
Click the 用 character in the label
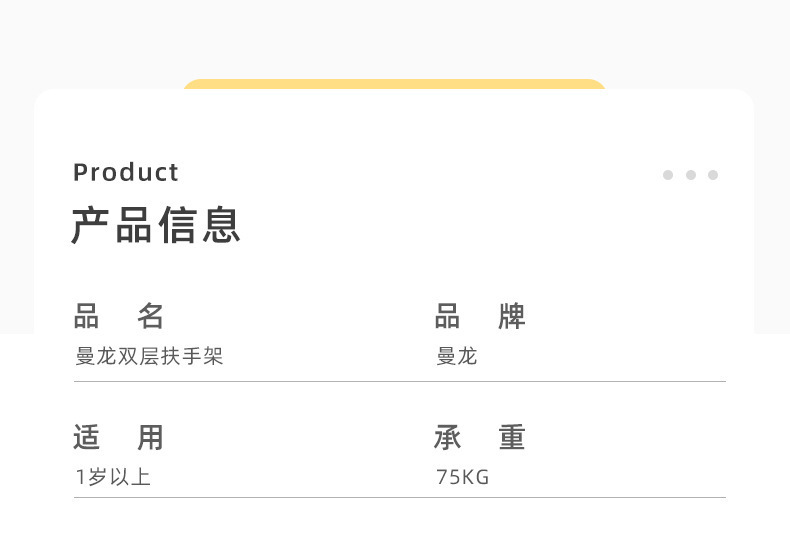click(x=150, y=437)
